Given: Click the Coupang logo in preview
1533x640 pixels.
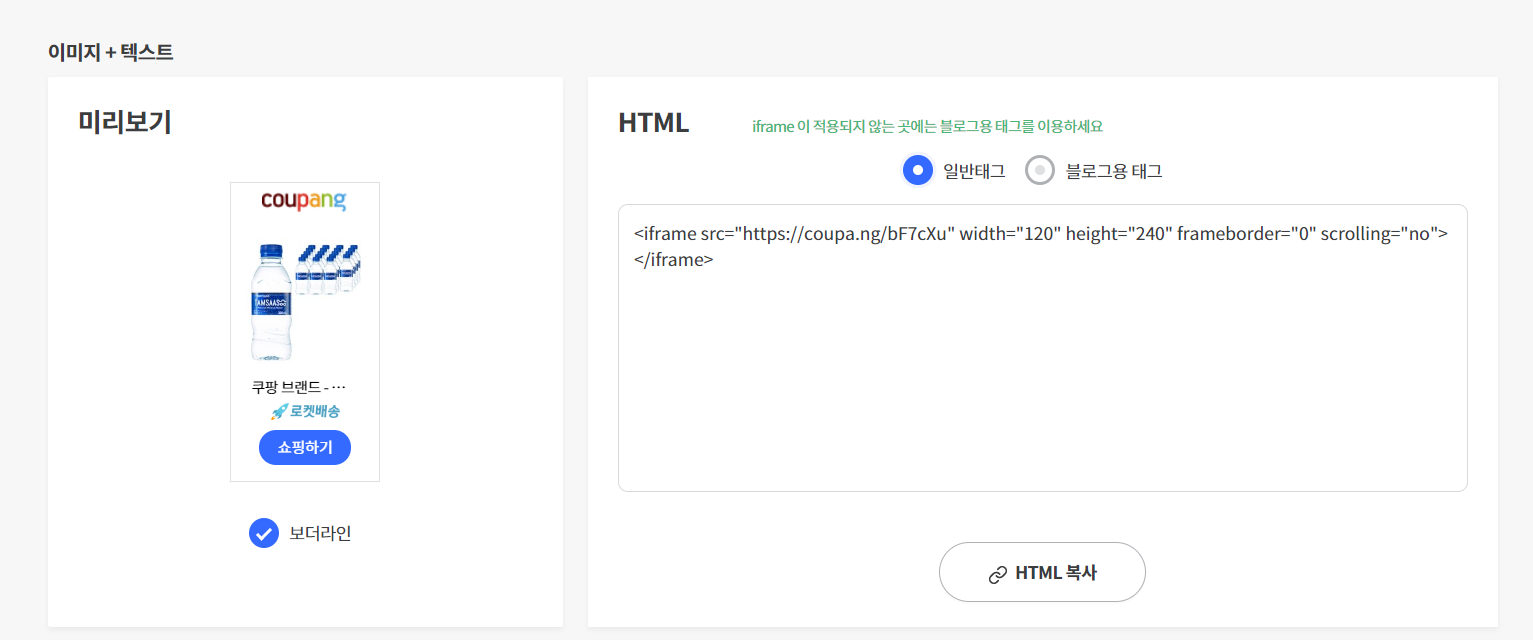Looking at the screenshot, I should pyautogui.click(x=304, y=201).
